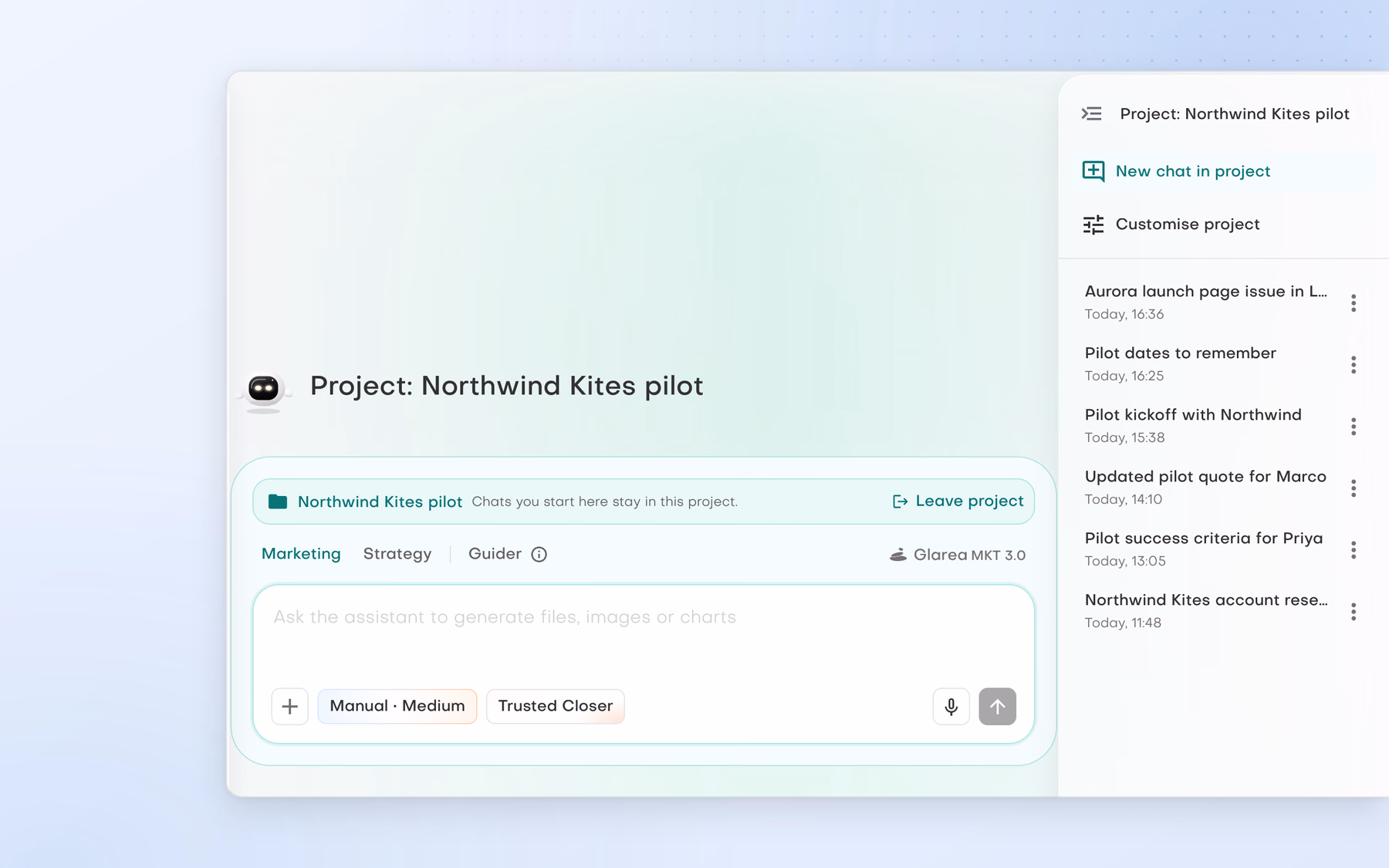Open the Trusted Closer persona selector

coord(556,707)
